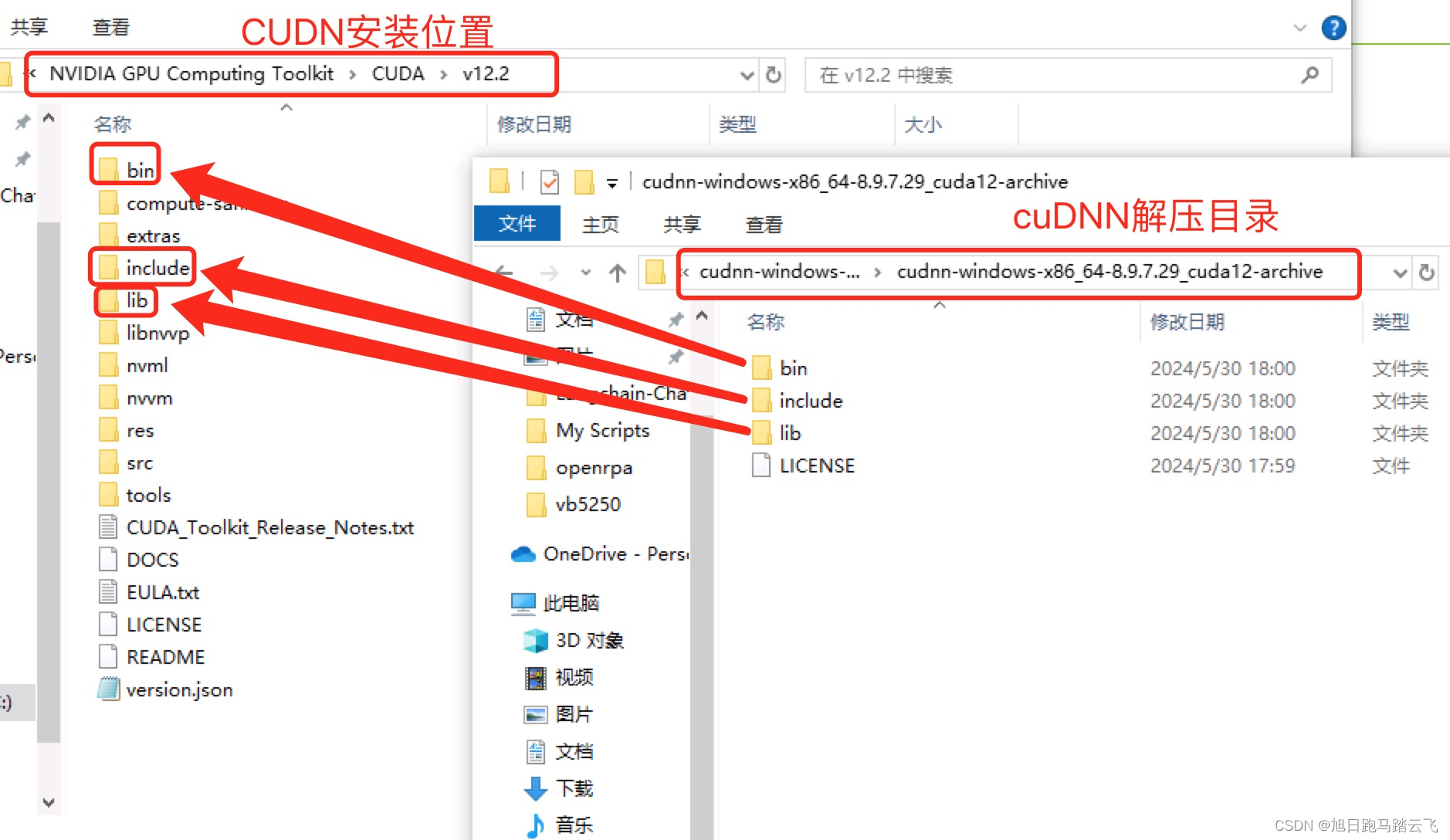1450x840 pixels.
Task: Click chevron after cudnn-windows-... in breadcrumb
Action: [x=878, y=272]
